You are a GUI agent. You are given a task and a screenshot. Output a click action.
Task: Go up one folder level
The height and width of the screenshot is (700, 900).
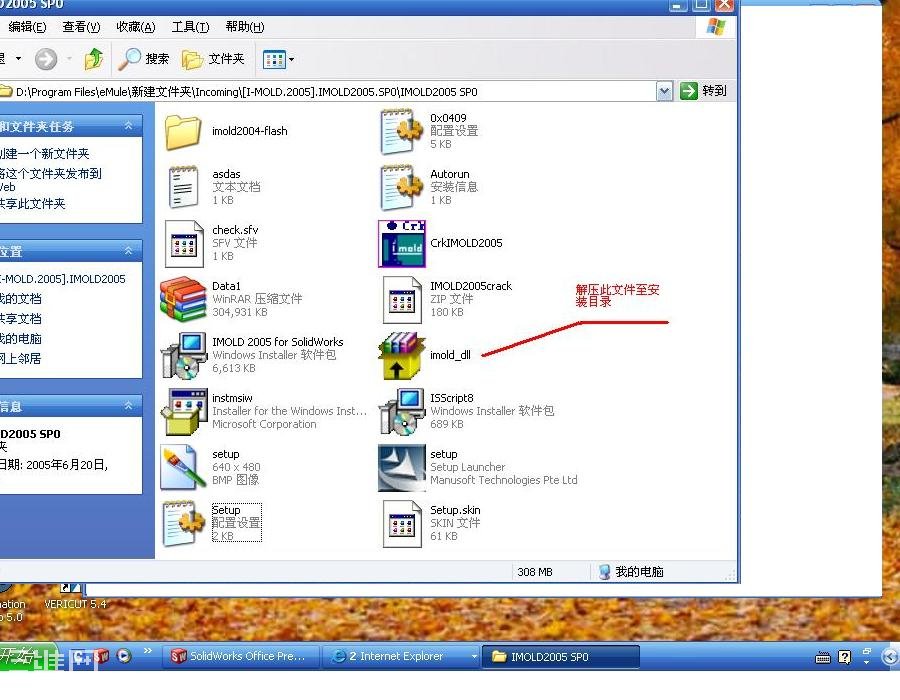pos(94,59)
